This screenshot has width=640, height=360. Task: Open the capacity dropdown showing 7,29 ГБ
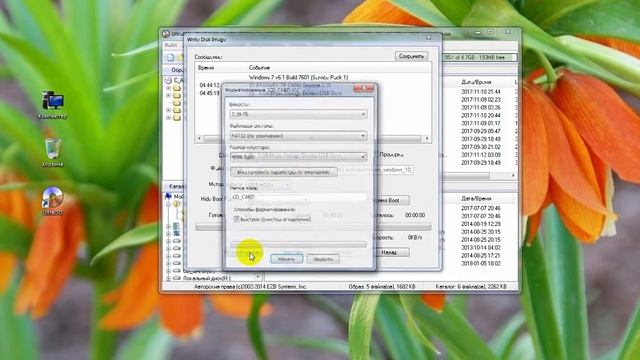(x=298, y=114)
